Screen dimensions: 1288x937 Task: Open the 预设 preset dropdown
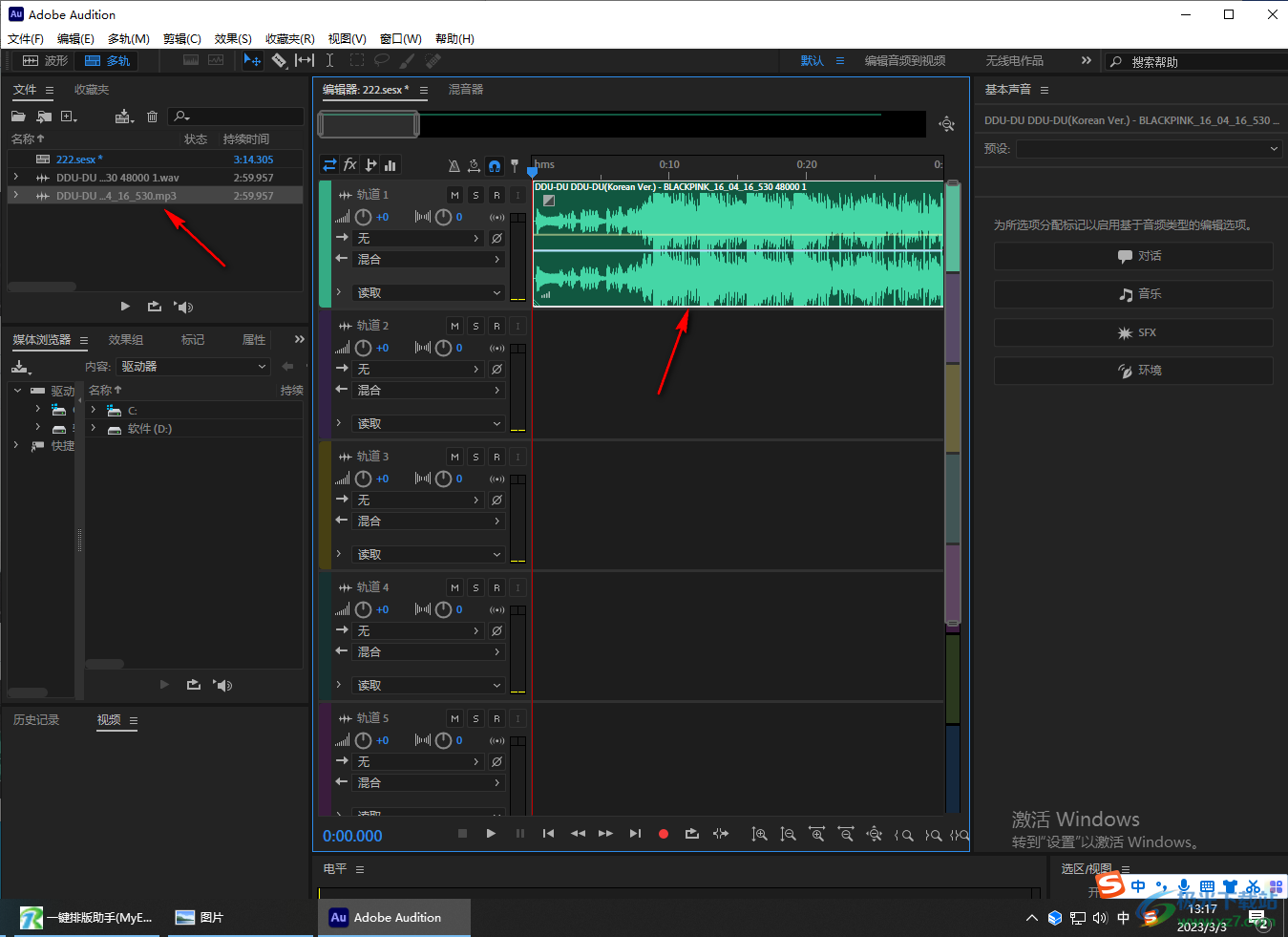[1148, 149]
